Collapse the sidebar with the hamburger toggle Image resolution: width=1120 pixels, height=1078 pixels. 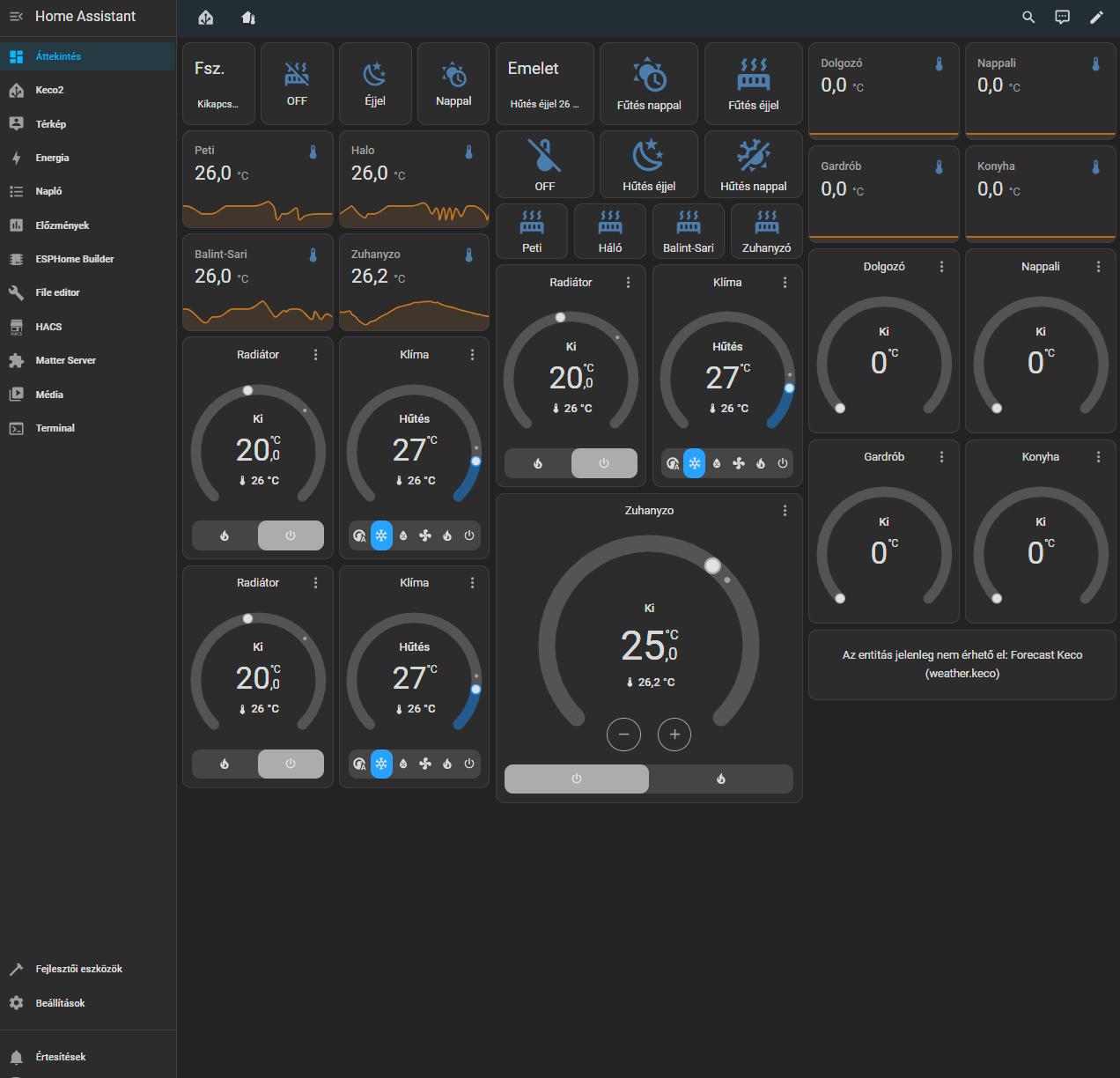click(16, 17)
